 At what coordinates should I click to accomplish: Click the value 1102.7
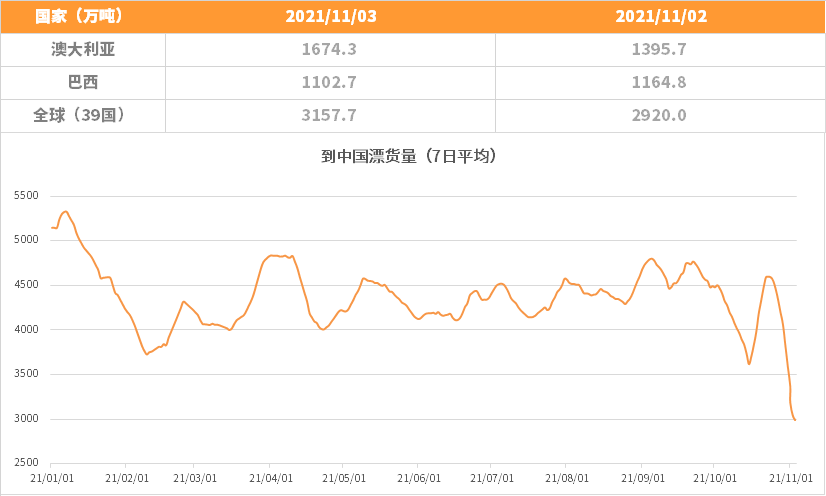click(x=329, y=82)
